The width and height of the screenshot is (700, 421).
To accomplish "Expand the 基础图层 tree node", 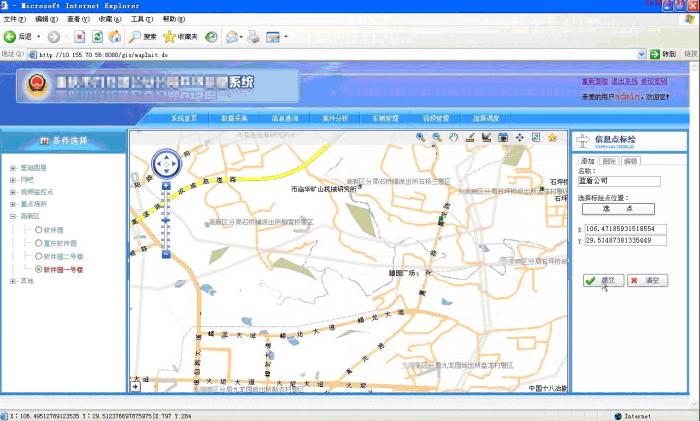I will click(x=13, y=167).
